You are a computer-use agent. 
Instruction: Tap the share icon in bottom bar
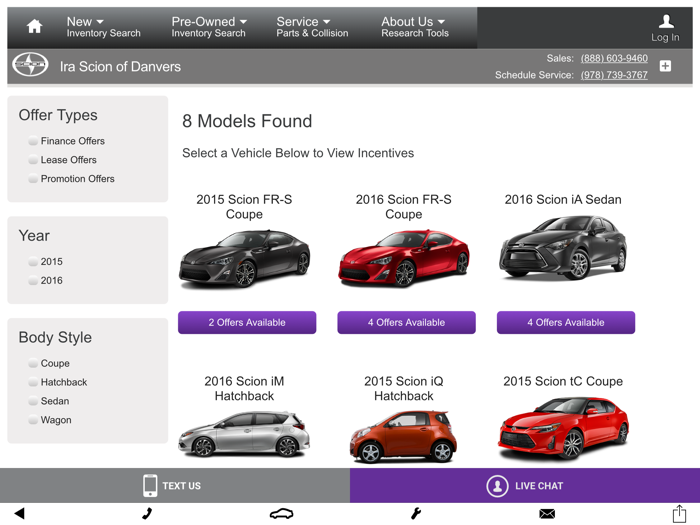click(679, 513)
